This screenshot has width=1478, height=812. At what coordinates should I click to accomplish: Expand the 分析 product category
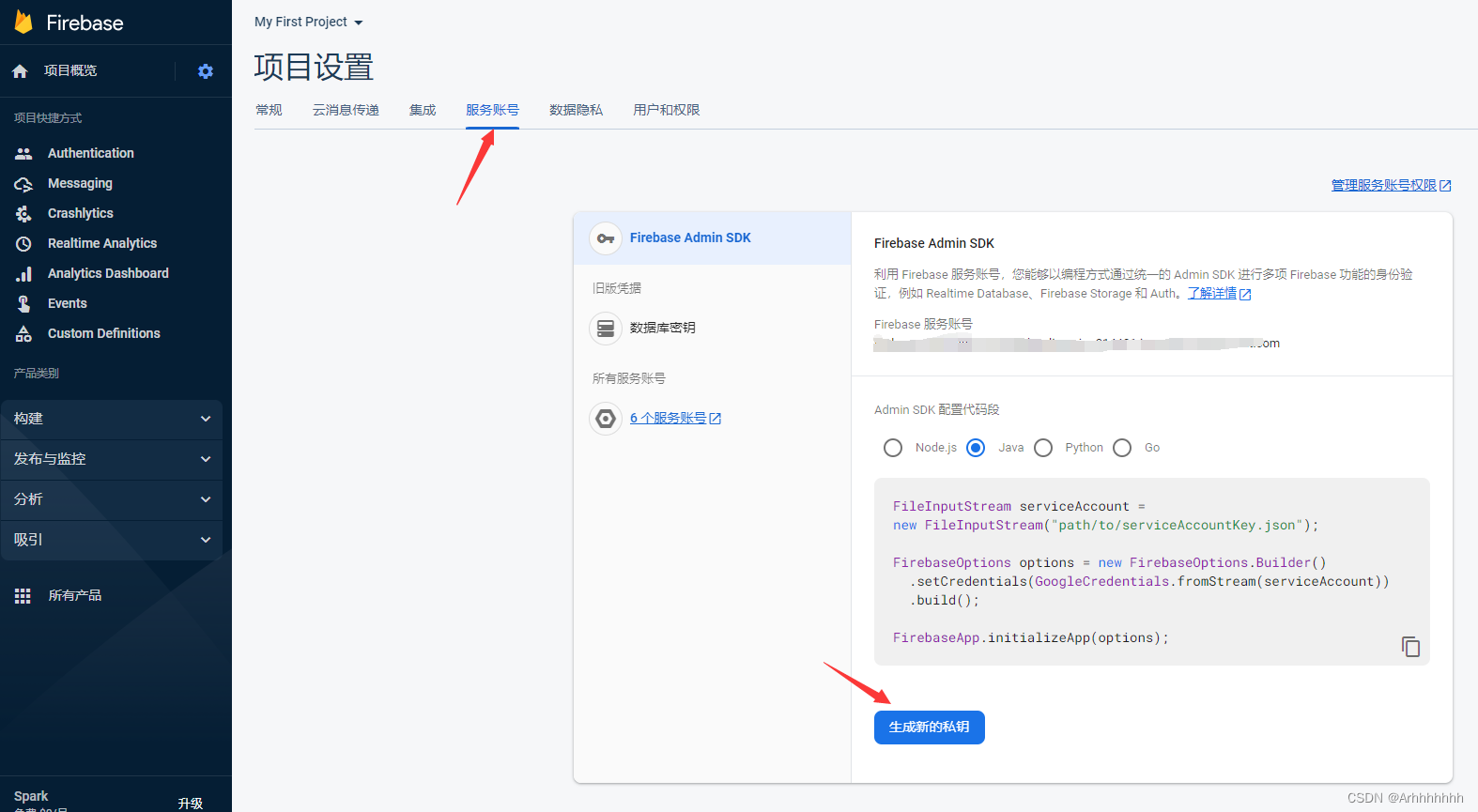[112, 500]
